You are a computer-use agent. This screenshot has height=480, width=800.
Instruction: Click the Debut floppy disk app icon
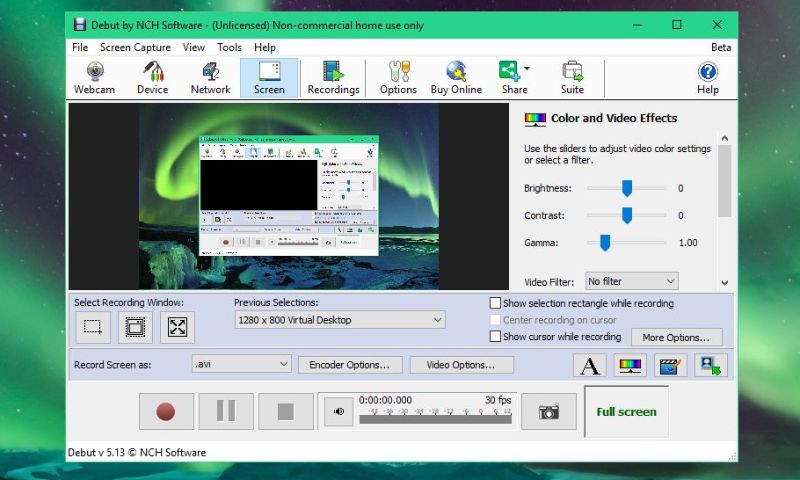tap(80, 24)
